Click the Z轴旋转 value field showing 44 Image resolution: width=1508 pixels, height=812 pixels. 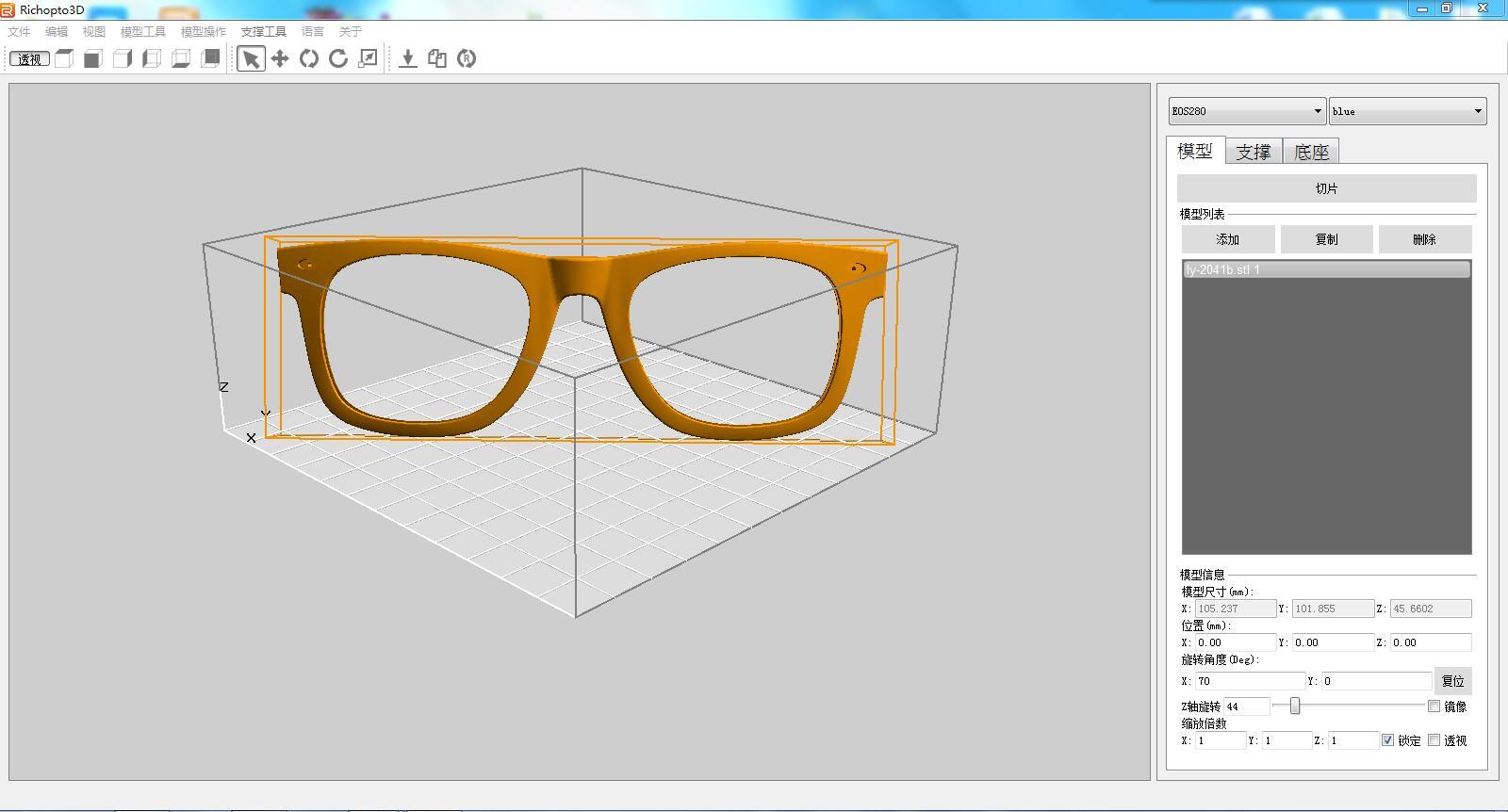1246,706
